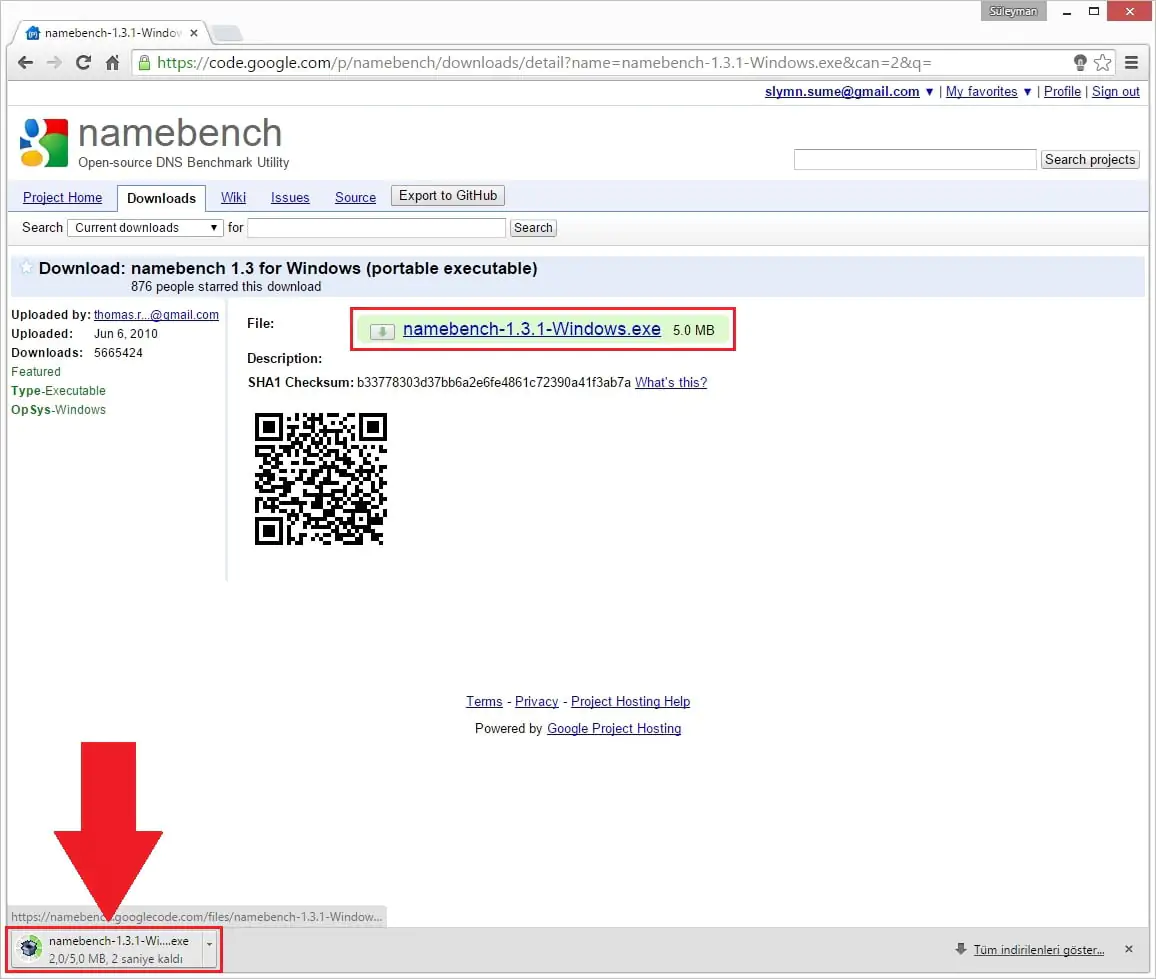Open the Issues tab
This screenshot has height=979, width=1156.
290,198
